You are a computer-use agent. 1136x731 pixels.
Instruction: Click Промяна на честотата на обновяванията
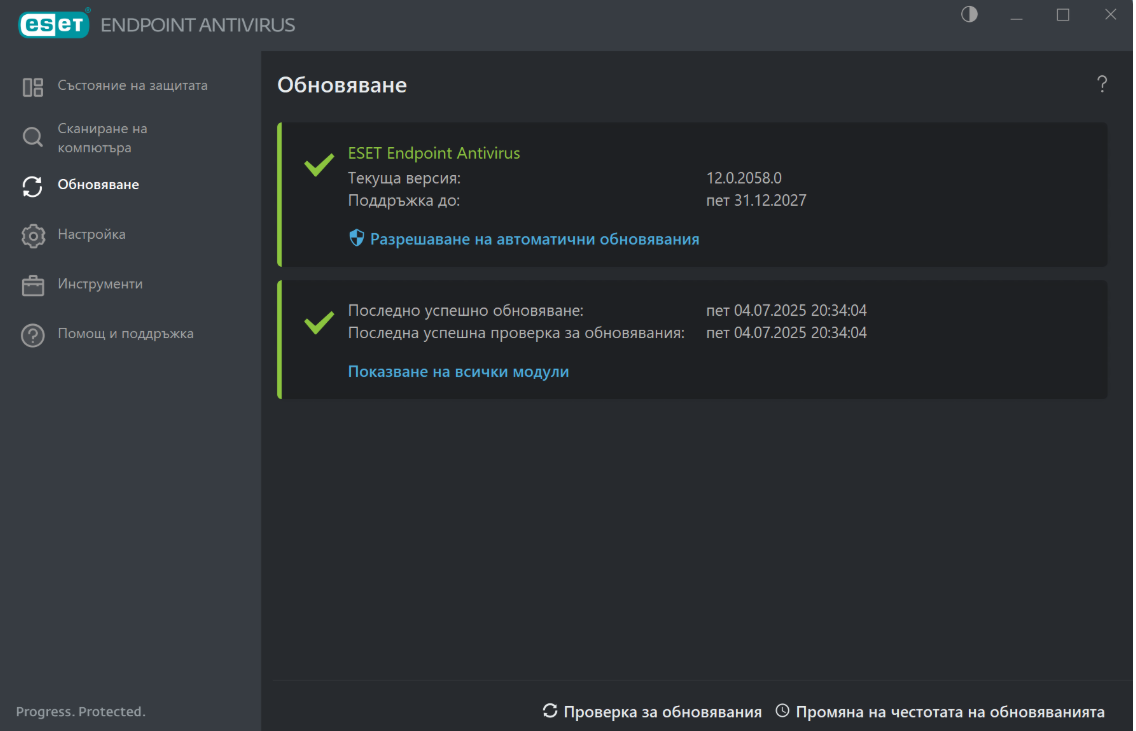(950, 712)
